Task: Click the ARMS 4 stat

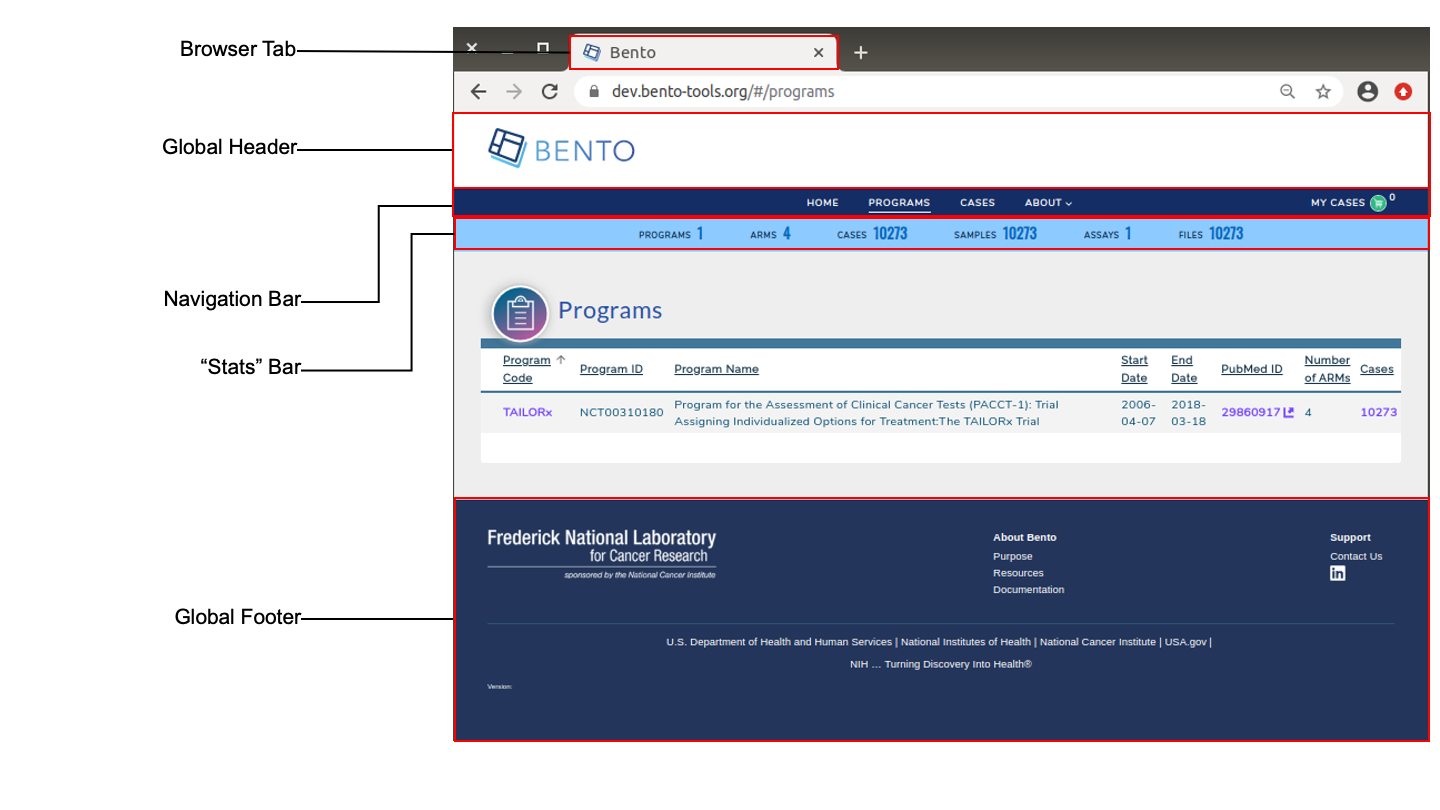Action: click(x=770, y=234)
